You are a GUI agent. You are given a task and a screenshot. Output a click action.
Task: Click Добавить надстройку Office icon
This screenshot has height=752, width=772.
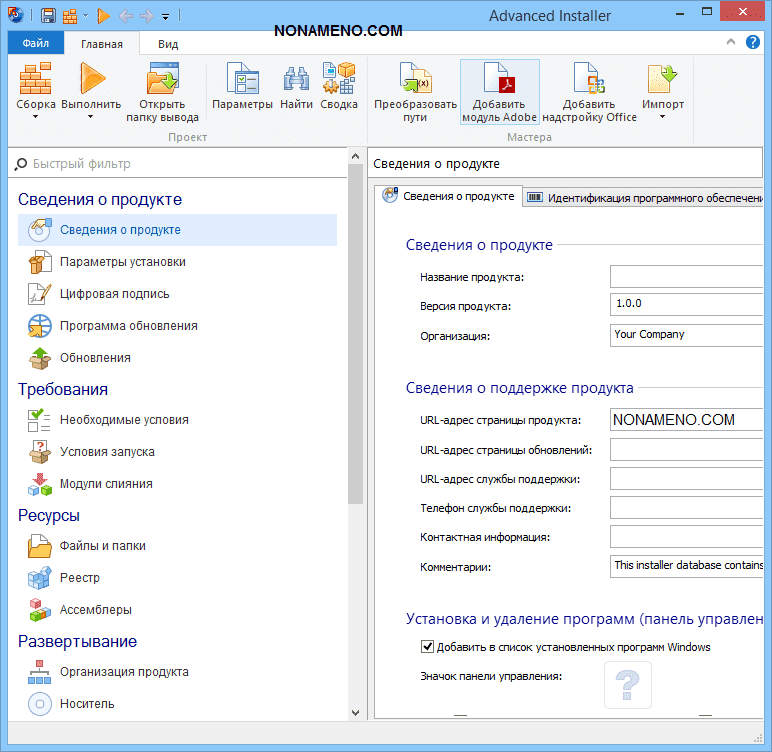589,78
